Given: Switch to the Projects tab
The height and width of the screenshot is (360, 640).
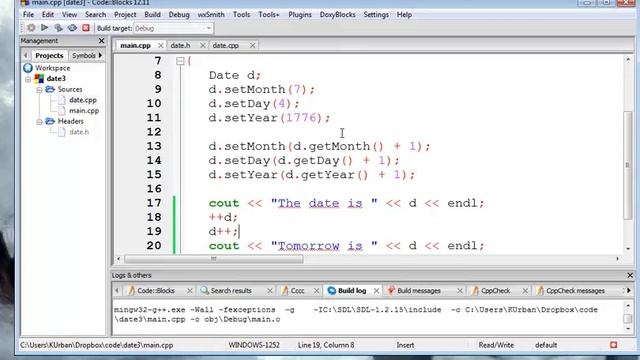Looking at the screenshot, I should click(x=49, y=56).
